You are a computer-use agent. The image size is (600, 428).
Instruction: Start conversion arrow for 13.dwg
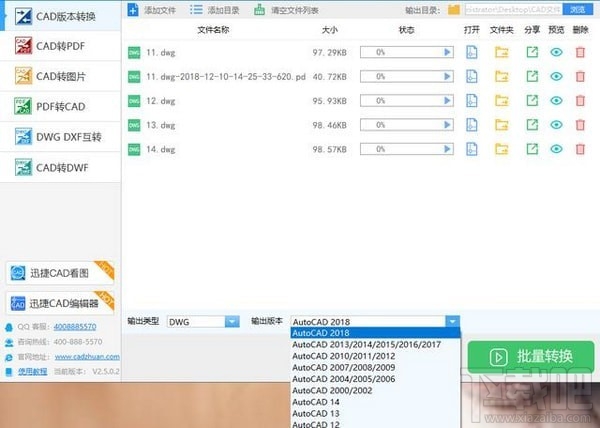point(447,125)
